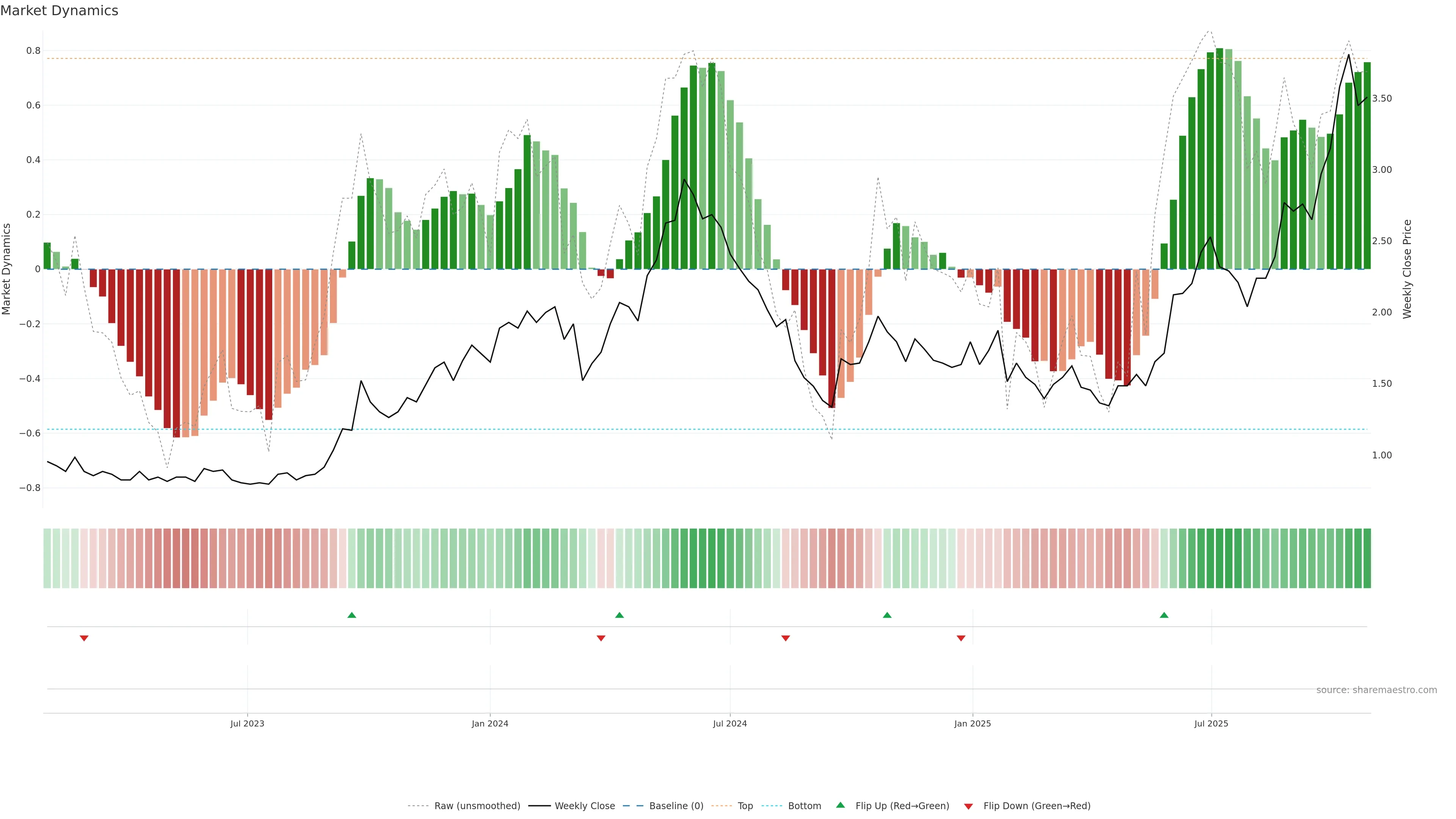Click the Jan 2025 x-axis label
Image resolution: width=1456 pixels, height=819 pixels.
tap(972, 723)
